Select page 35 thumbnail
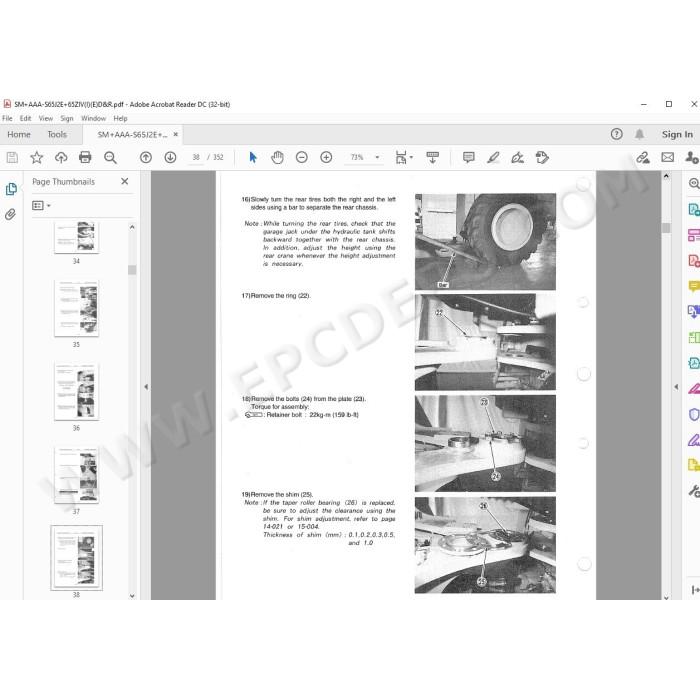 click(76, 308)
